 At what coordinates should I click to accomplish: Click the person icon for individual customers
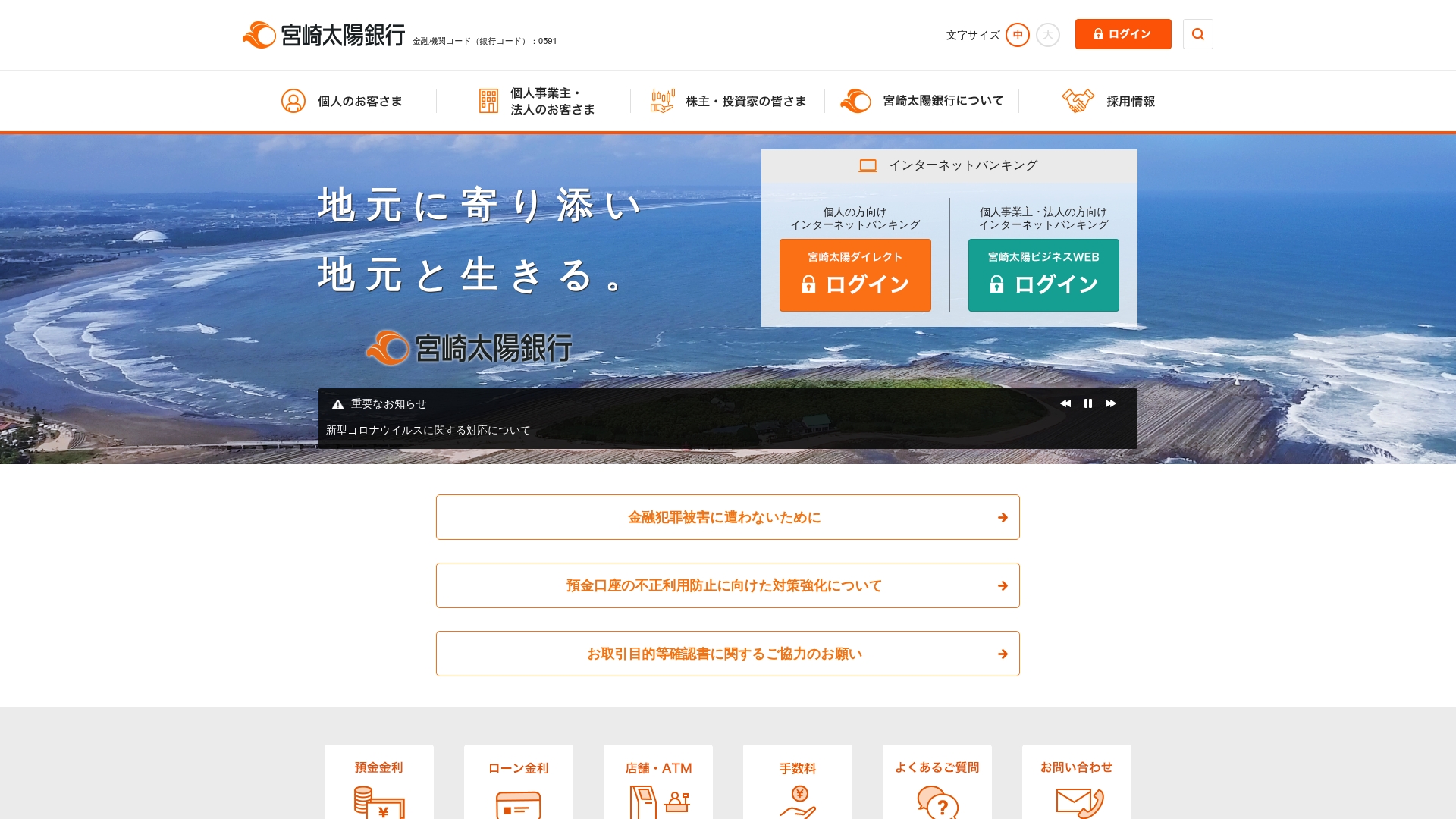click(293, 101)
